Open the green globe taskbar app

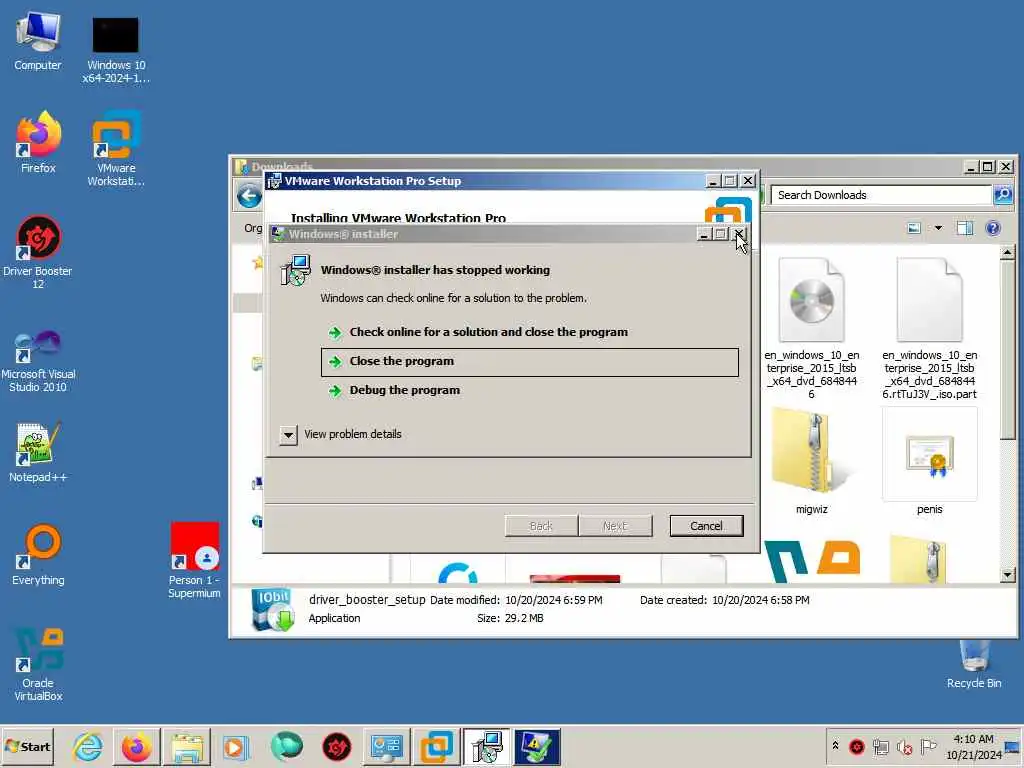click(285, 746)
